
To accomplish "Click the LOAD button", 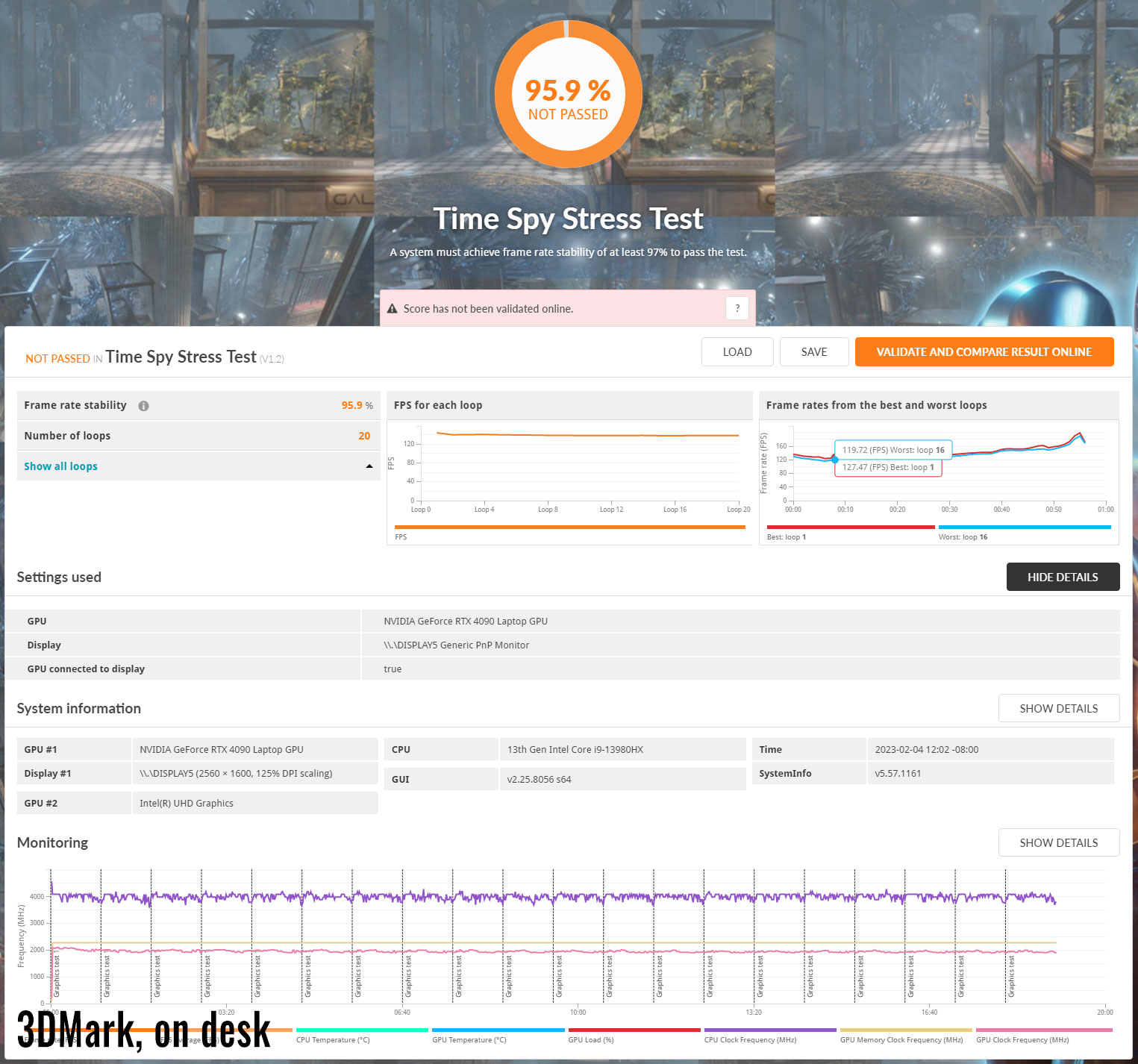I will (737, 352).
